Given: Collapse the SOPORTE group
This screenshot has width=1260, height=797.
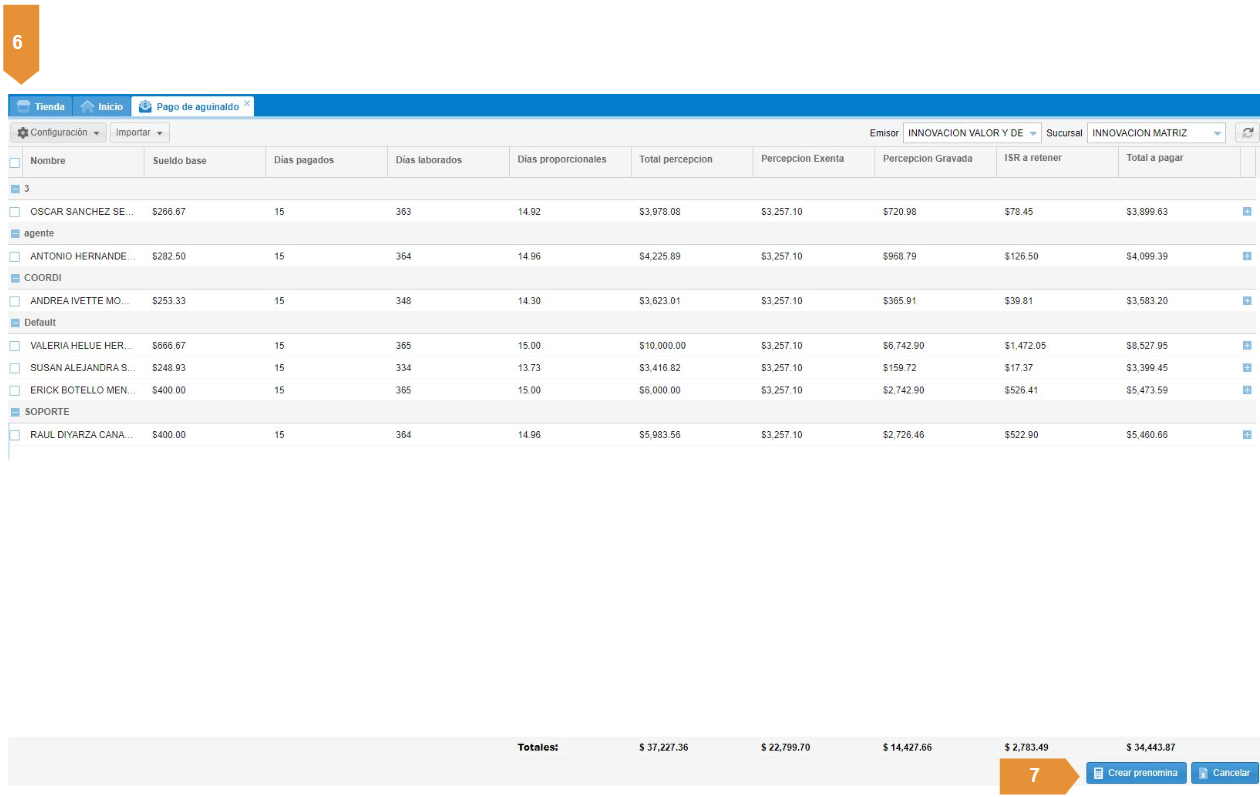Looking at the screenshot, I should [x=15, y=412].
